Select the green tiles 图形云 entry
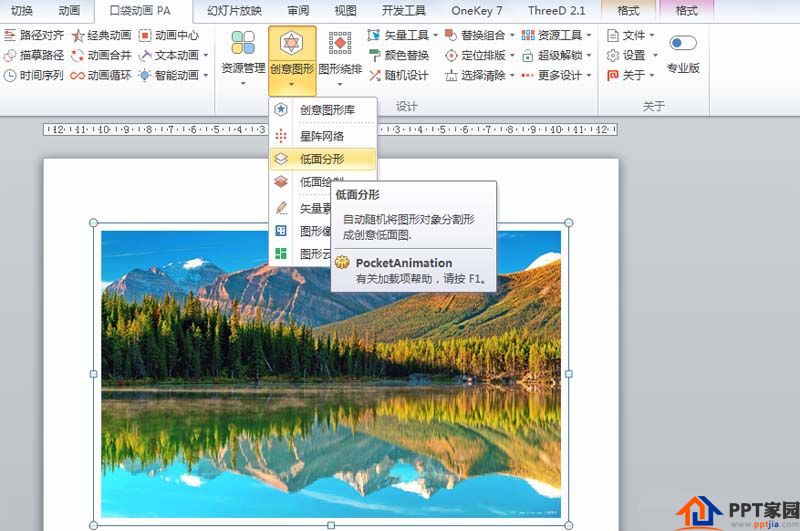The image size is (800, 531). [302, 254]
